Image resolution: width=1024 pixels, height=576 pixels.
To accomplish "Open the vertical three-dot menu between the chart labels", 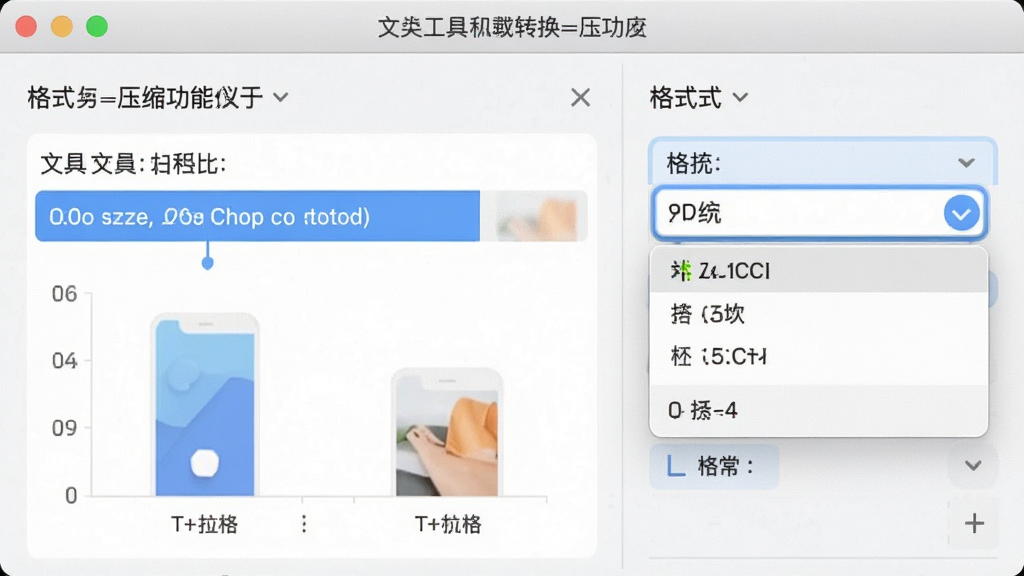I will click(304, 524).
